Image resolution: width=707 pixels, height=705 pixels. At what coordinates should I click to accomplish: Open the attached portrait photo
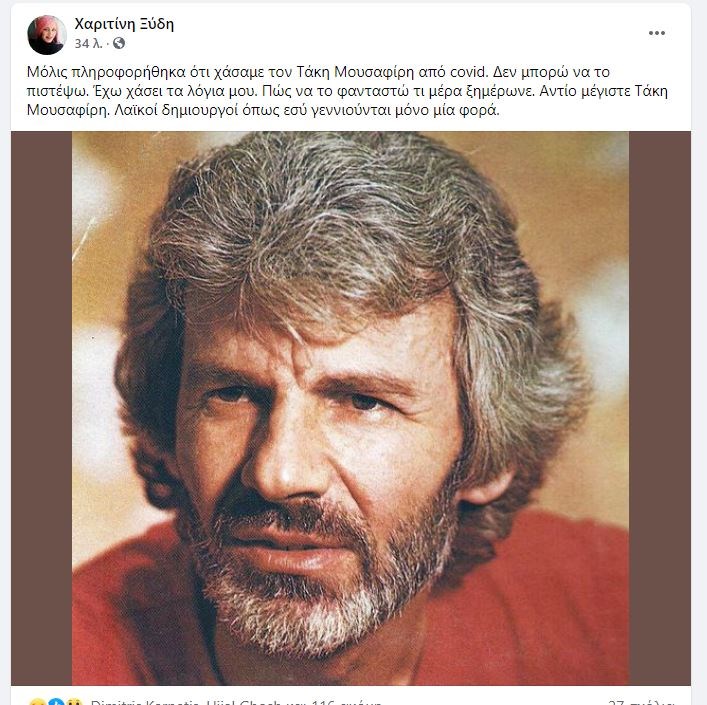point(350,408)
